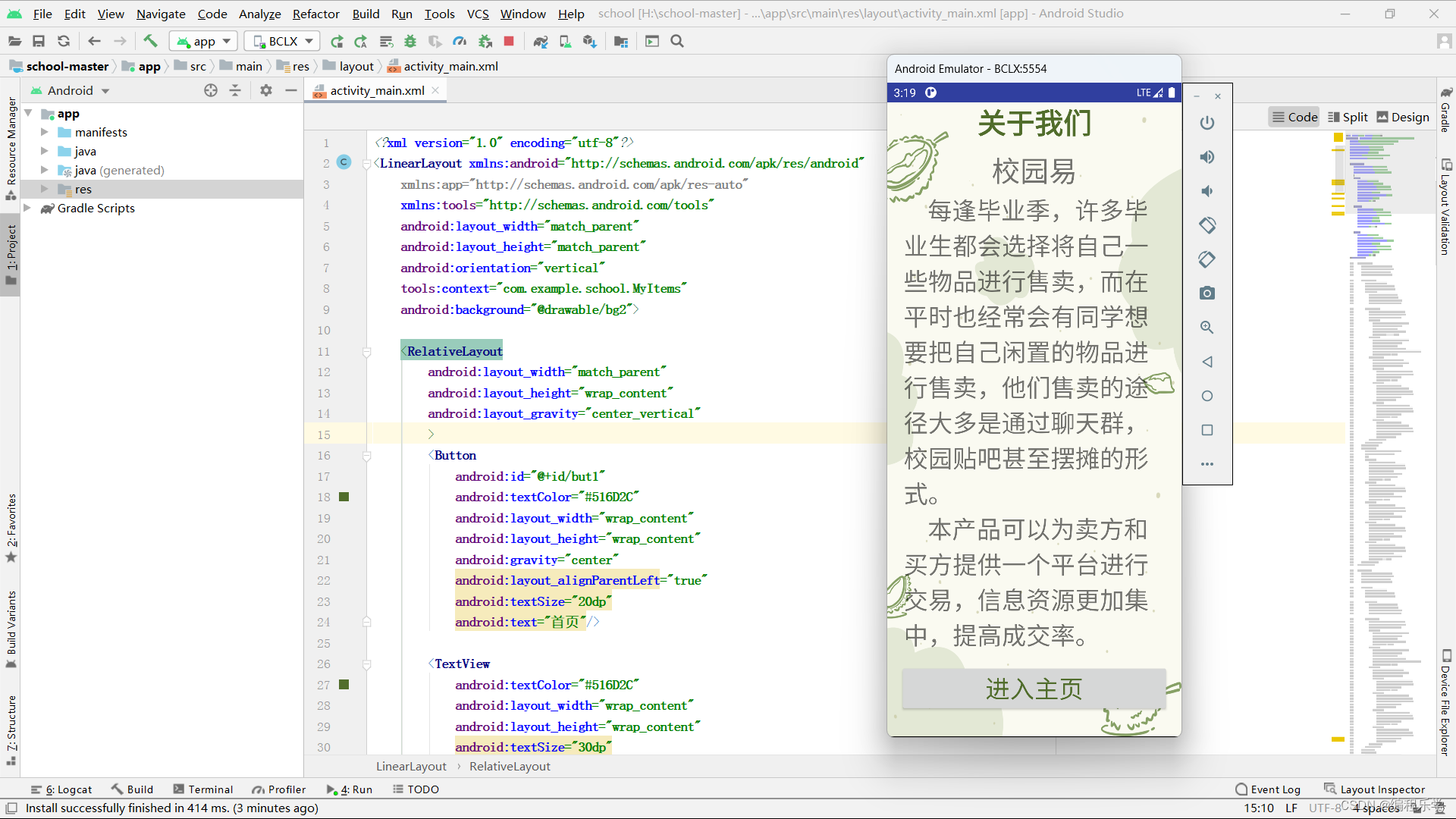
Task: Click emulator volume up icon
Action: point(1207,157)
